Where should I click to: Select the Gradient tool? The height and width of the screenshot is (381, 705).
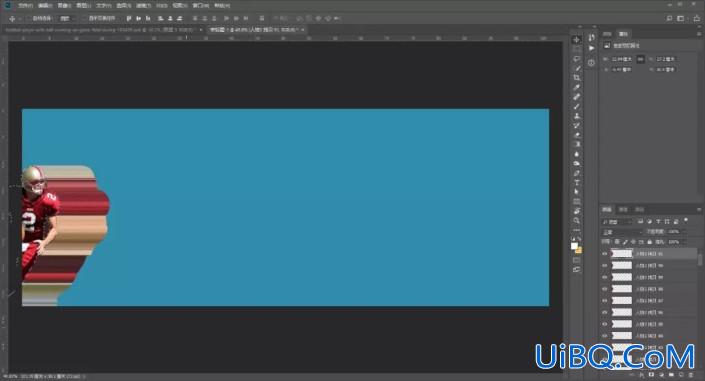pyautogui.click(x=576, y=144)
